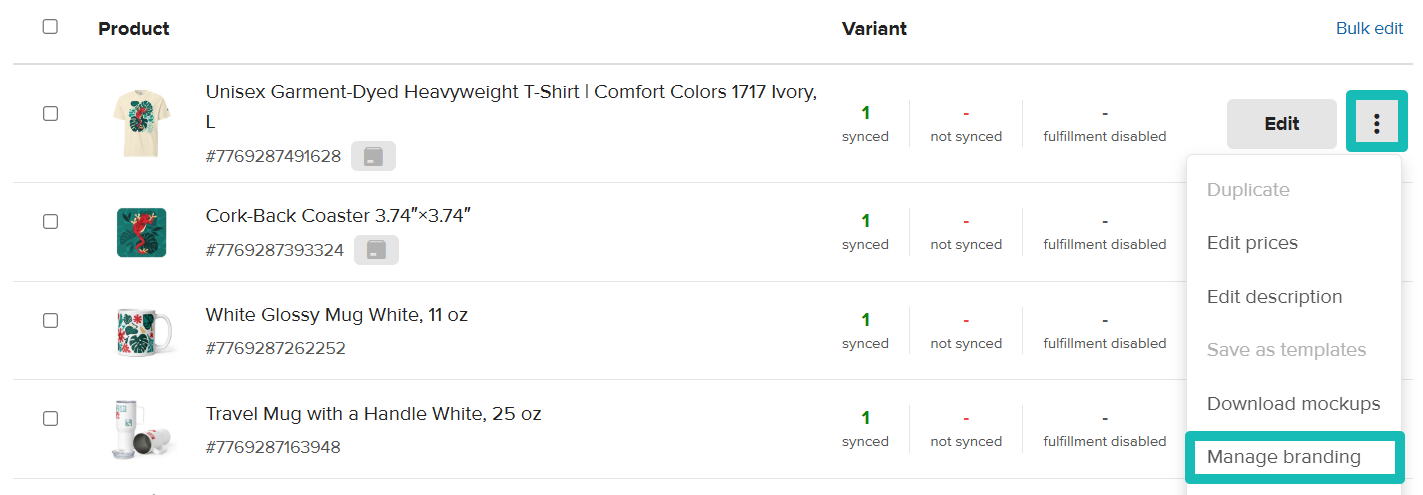Click the Bulk edit link
This screenshot has width=1423, height=495.
point(1369,28)
